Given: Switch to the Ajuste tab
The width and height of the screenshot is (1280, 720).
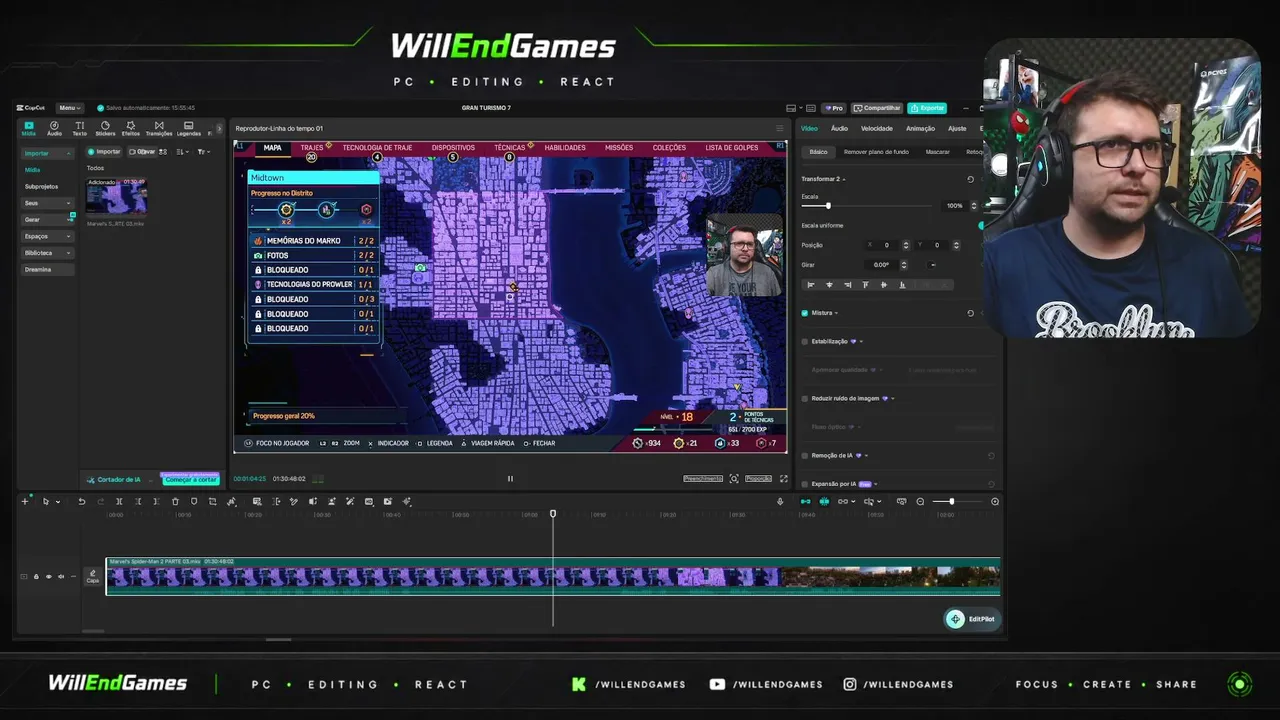Looking at the screenshot, I should click(957, 128).
